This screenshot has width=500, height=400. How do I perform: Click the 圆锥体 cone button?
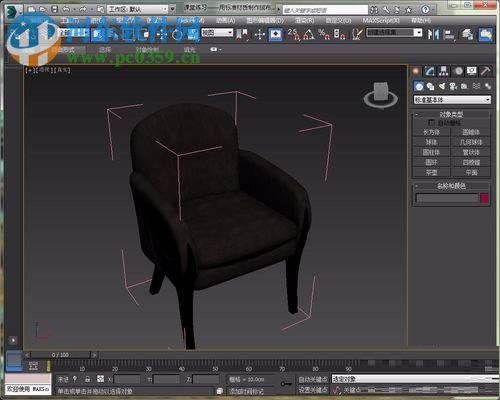click(471, 132)
